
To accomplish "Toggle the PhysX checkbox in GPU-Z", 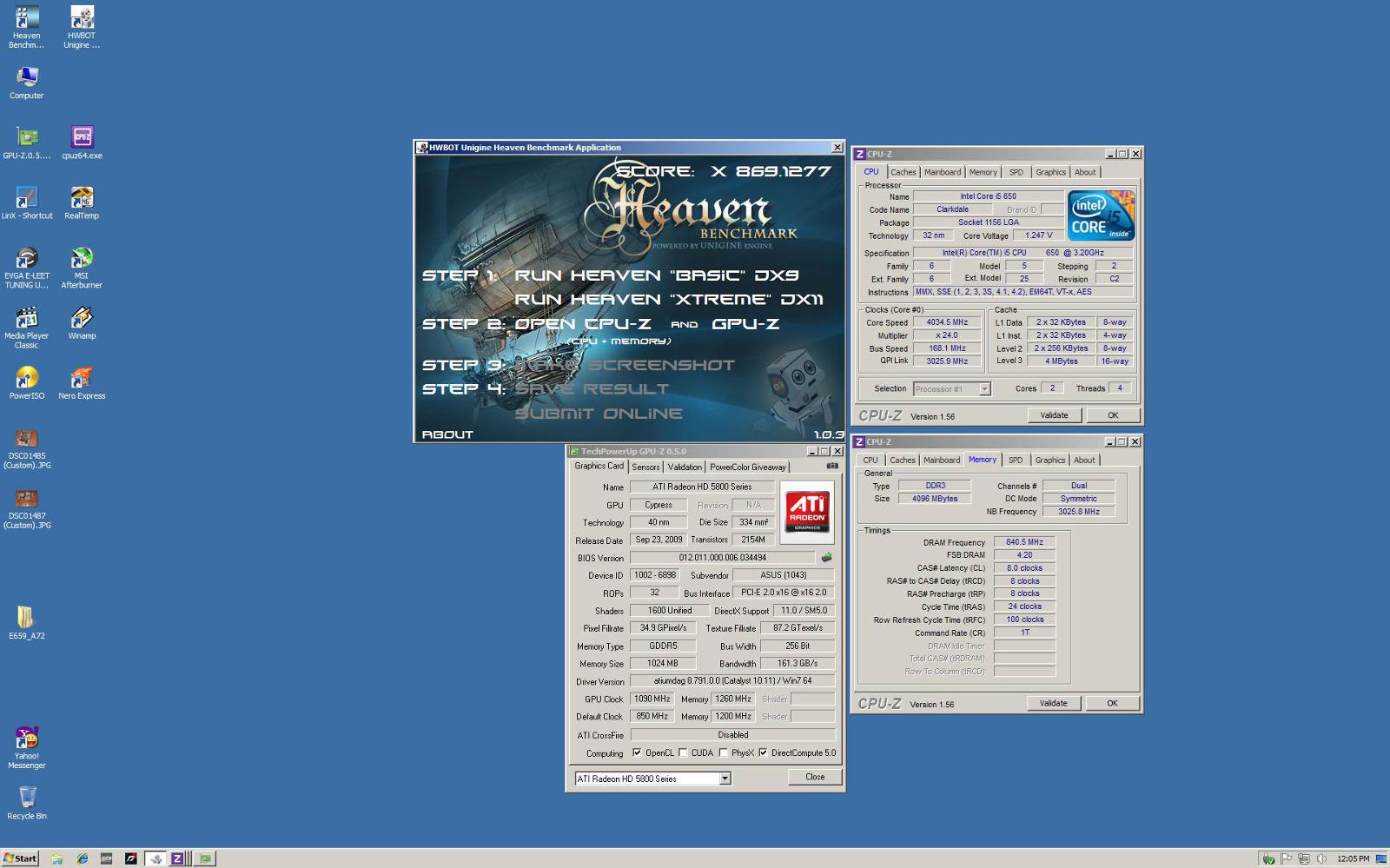I will [723, 753].
